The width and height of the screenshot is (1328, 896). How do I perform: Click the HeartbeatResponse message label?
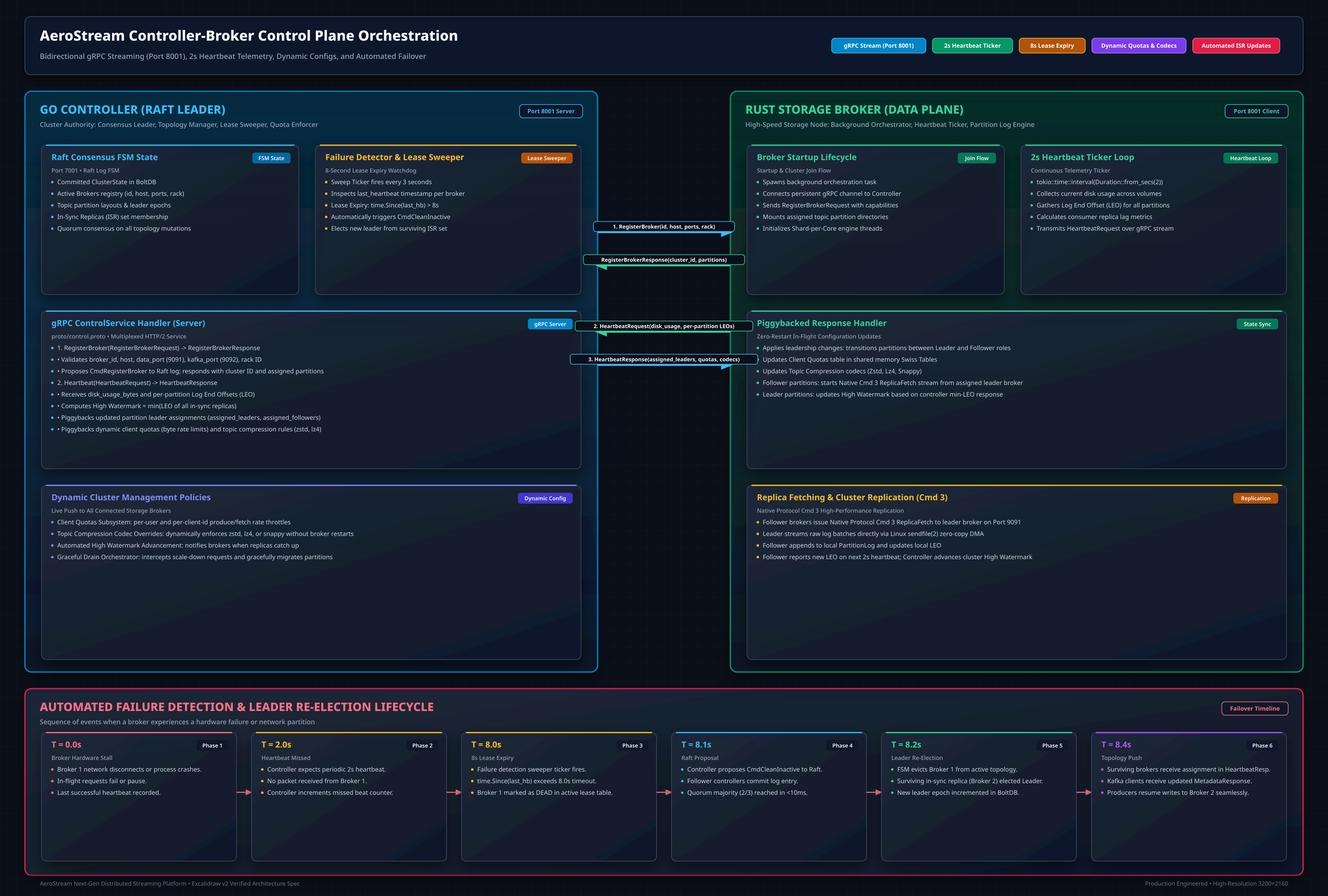point(664,359)
